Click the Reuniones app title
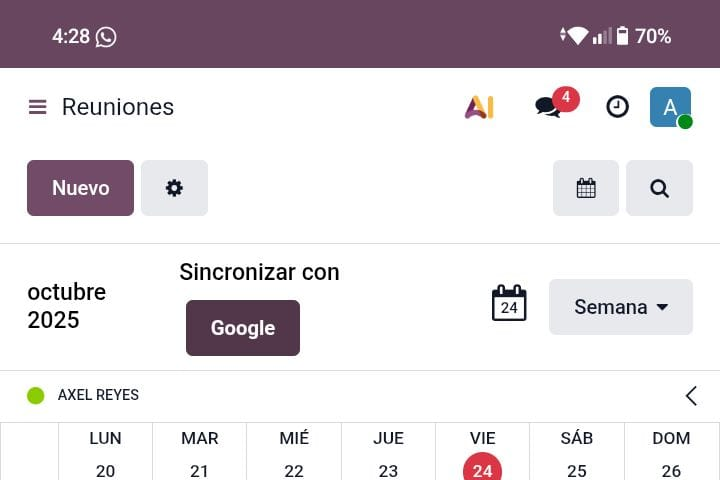720x480 pixels. coord(118,107)
